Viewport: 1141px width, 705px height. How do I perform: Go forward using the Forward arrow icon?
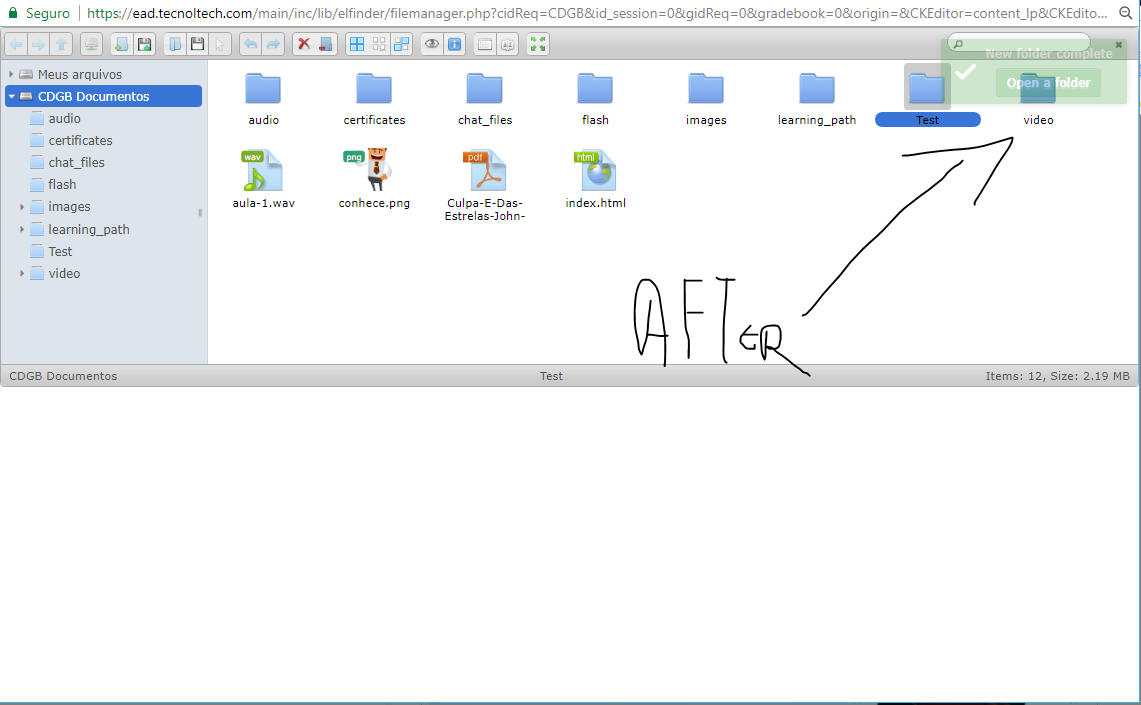[x=39, y=44]
